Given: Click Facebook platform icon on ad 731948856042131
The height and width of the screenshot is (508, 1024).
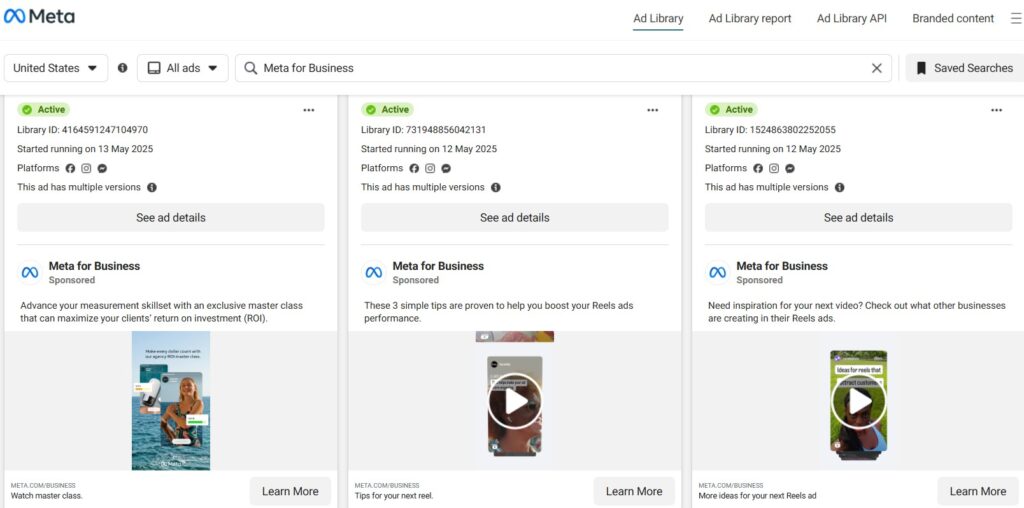Looking at the screenshot, I should click(414, 168).
